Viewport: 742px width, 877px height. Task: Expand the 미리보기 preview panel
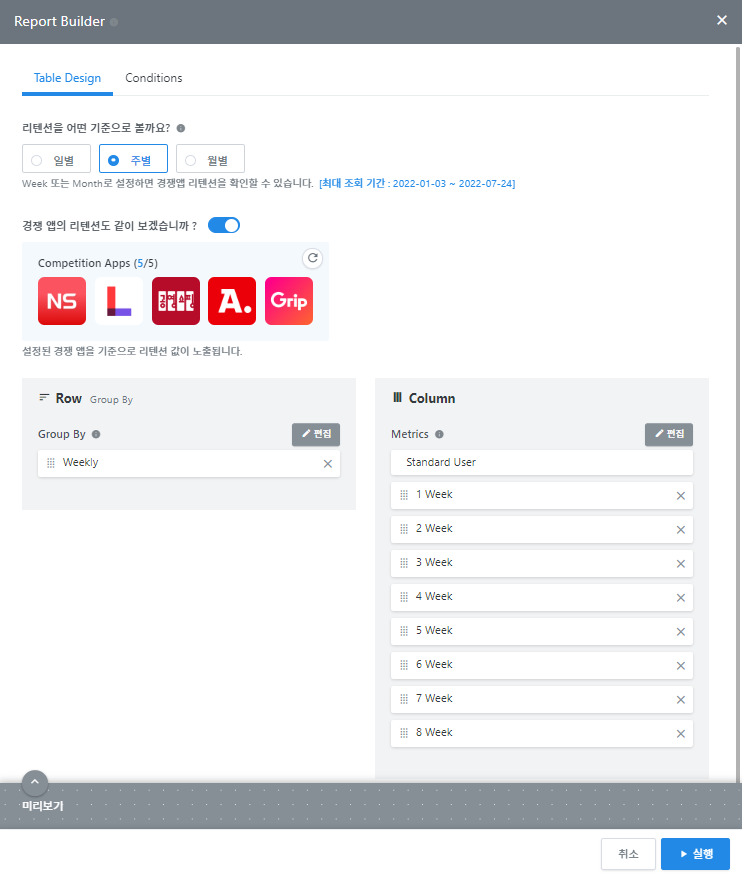click(x=35, y=782)
